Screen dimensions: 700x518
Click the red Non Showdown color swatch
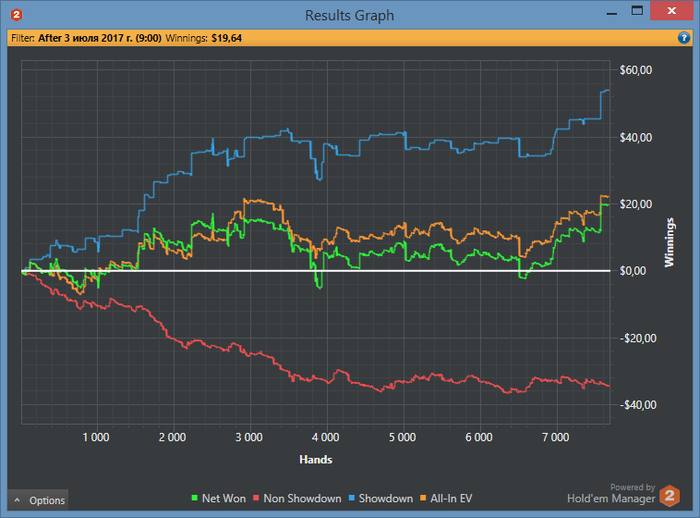tap(256, 498)
